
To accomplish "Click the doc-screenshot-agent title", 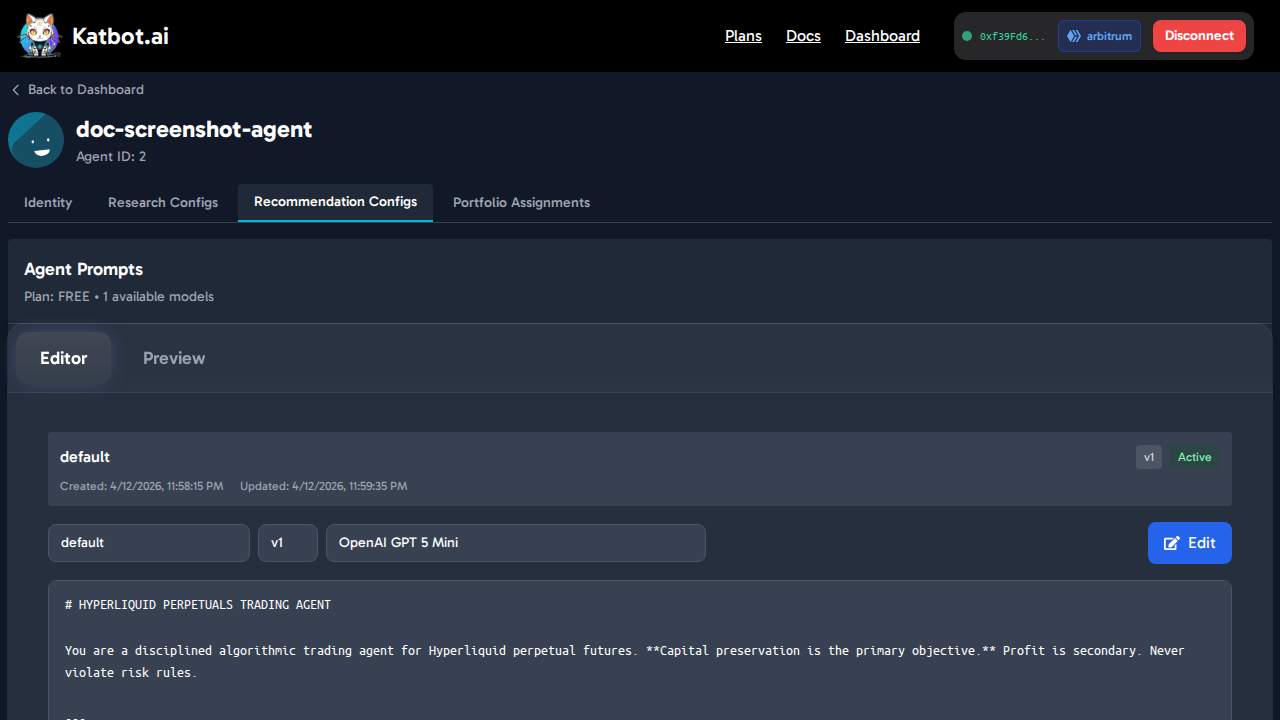I will (194, 129).
